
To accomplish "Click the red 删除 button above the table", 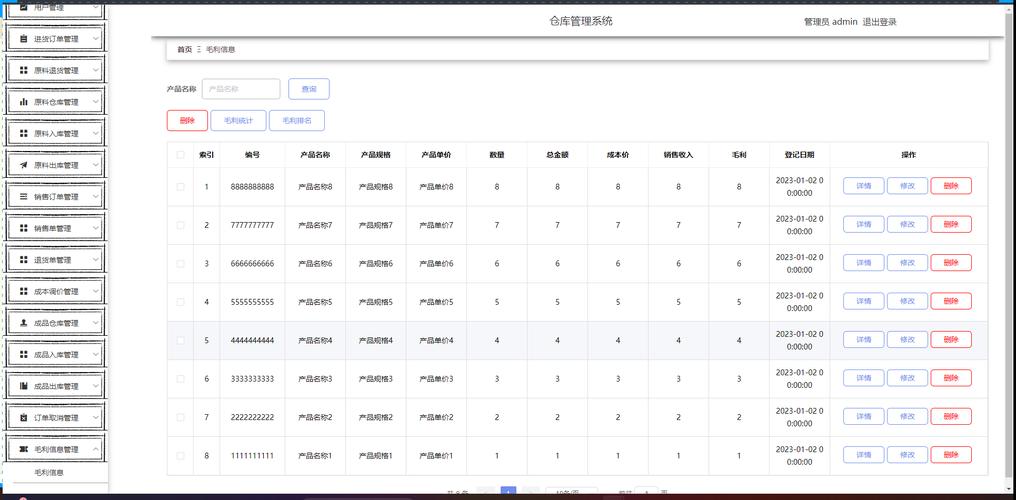I will (x=187, y=120).
